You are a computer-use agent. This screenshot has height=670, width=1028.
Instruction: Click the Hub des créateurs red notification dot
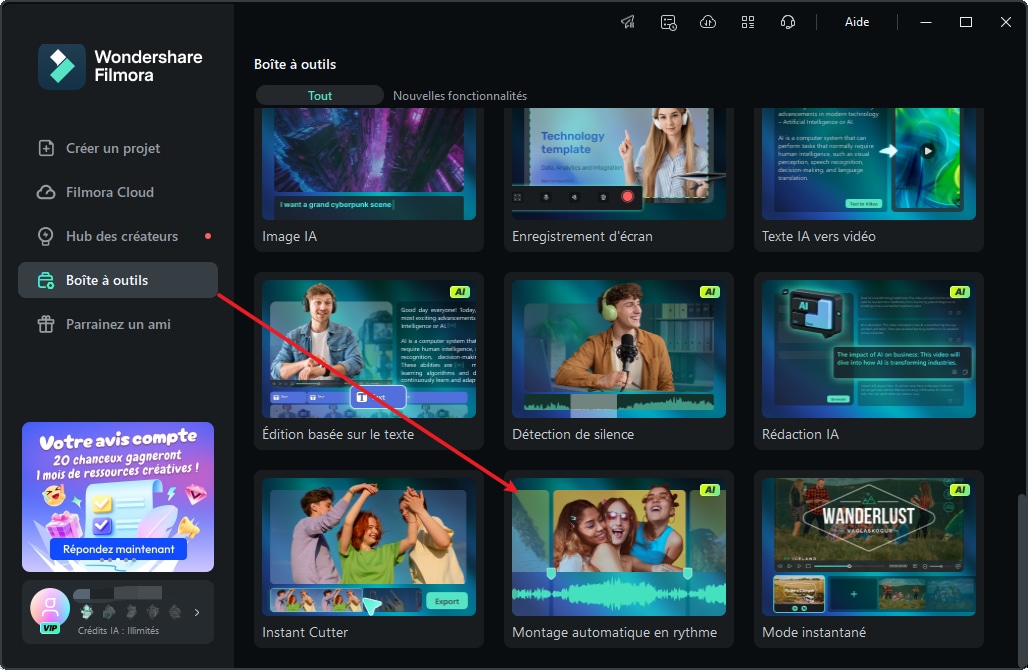coord(208,236)
